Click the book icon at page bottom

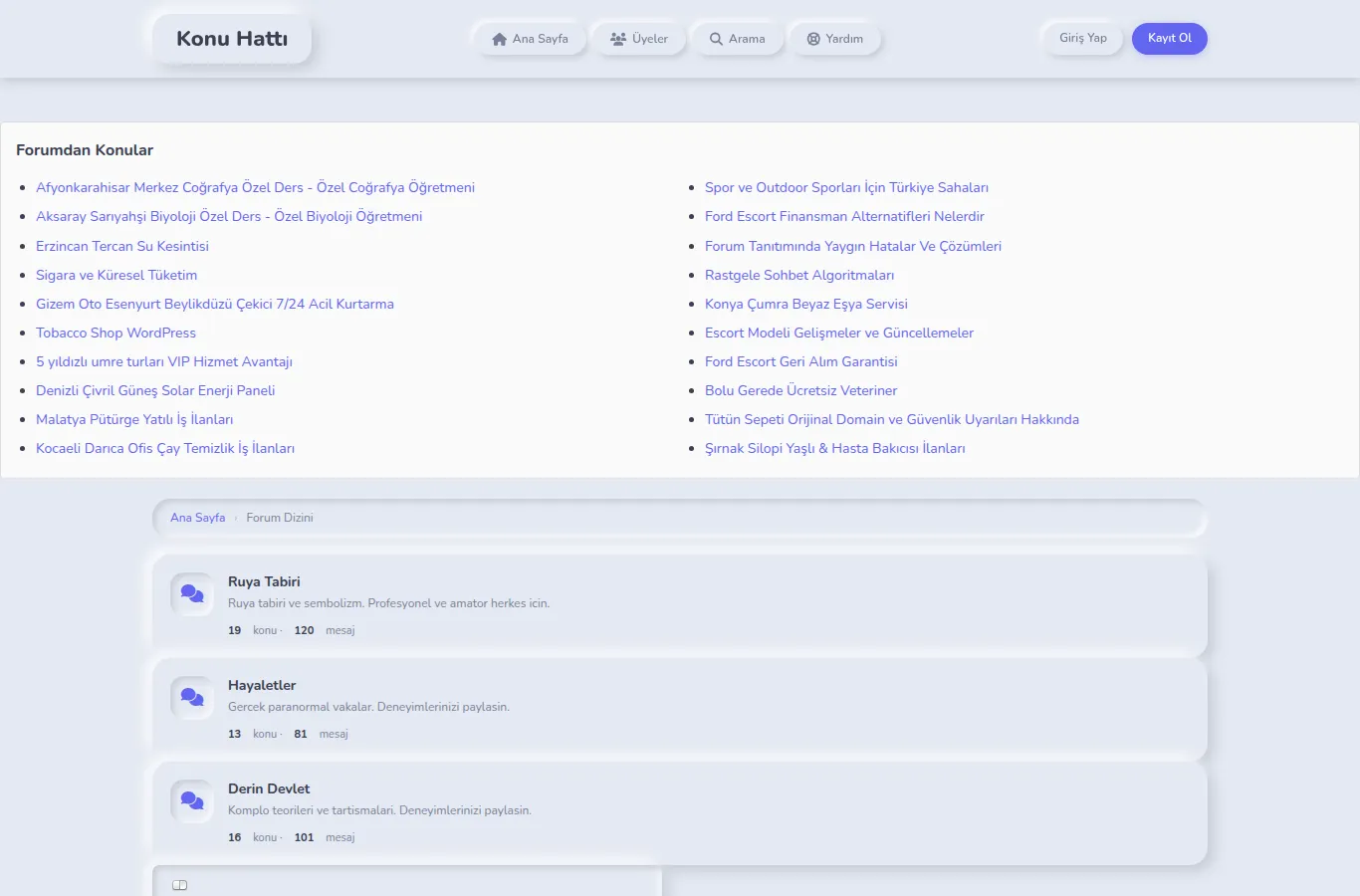[180, 885]
